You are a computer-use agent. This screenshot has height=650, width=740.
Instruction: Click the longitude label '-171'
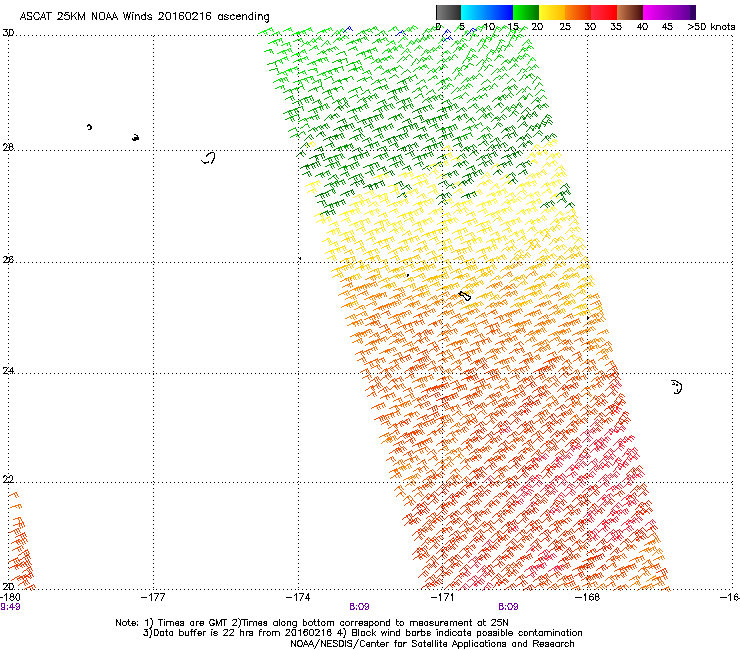click(x=442, y=597)
